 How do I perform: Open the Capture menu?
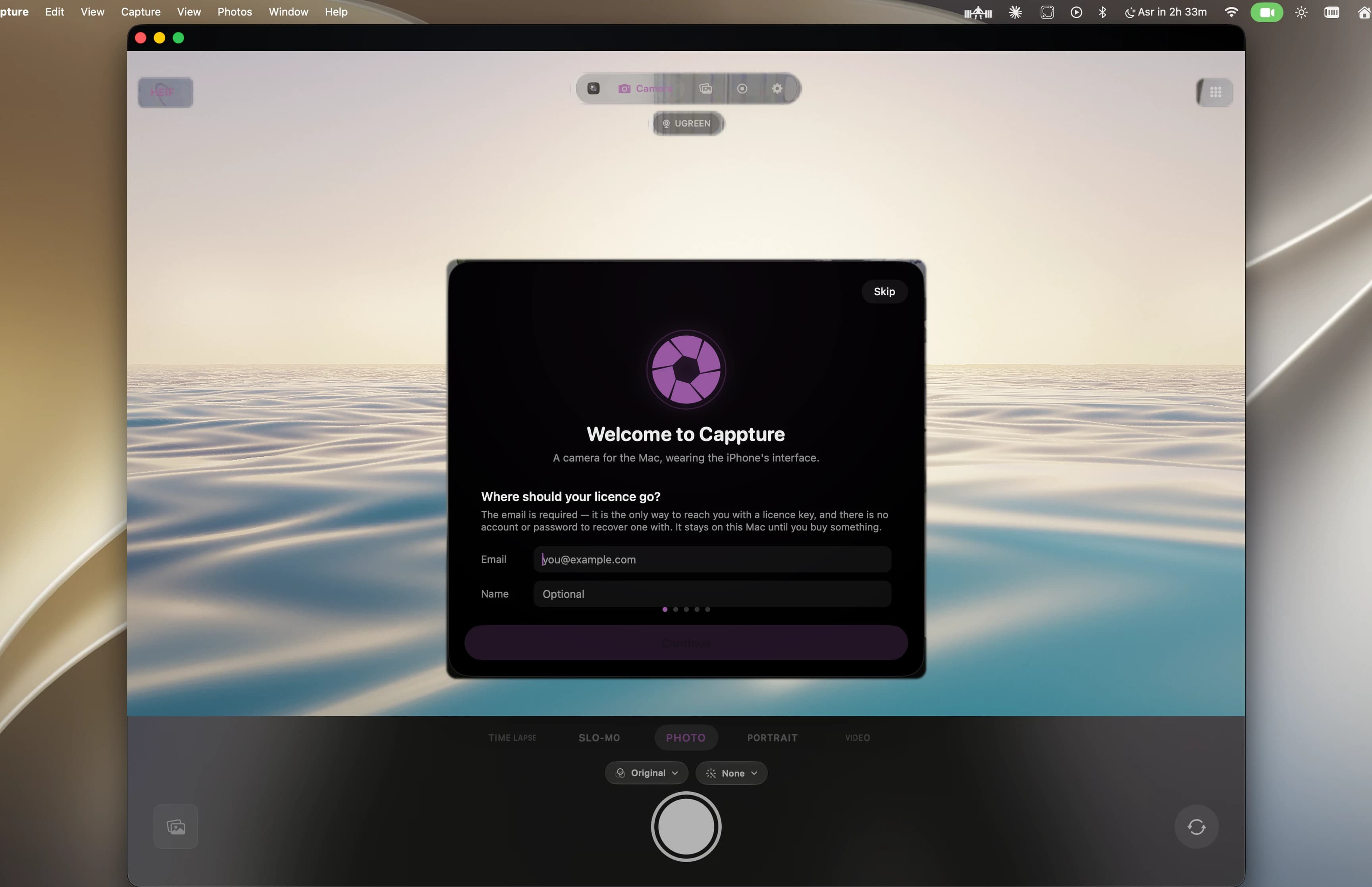[141, 12]
